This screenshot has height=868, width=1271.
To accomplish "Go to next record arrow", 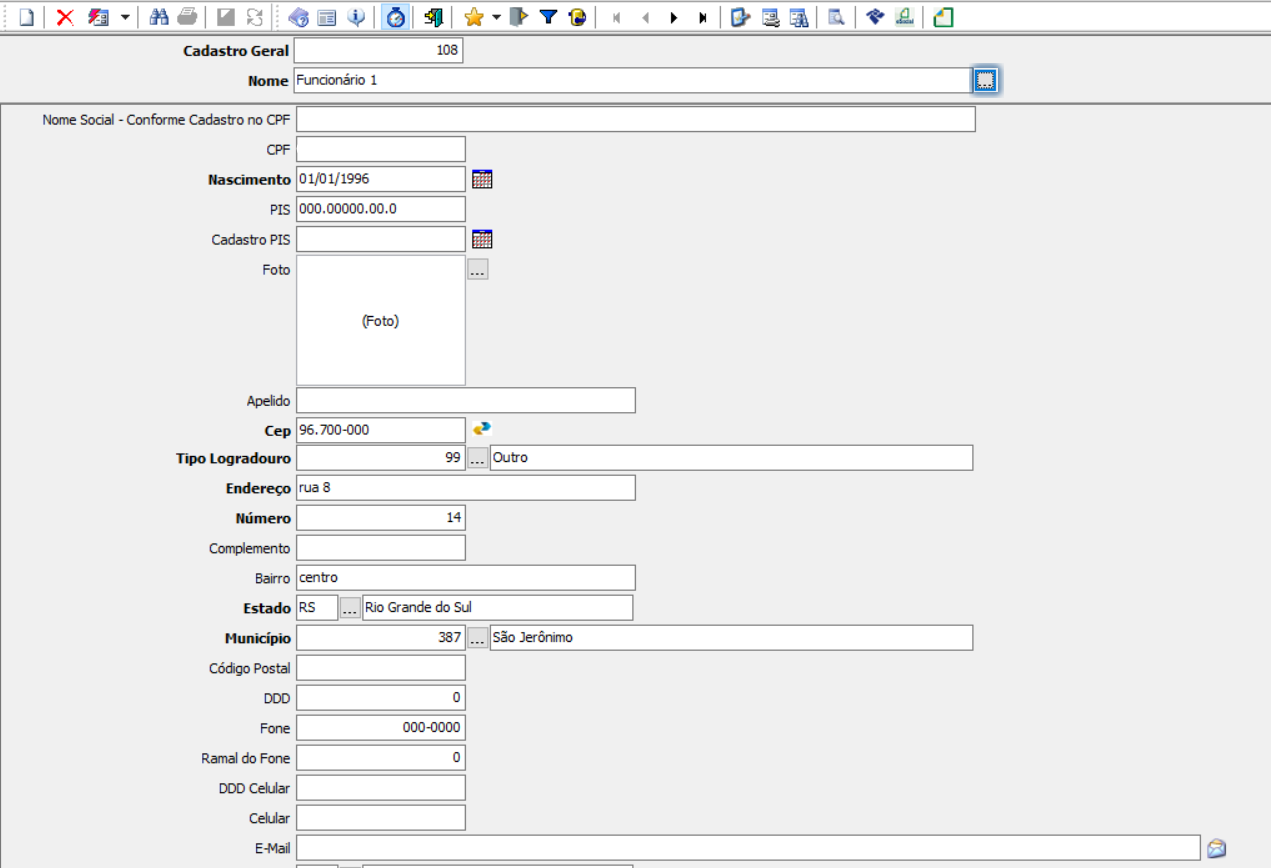I will [x=674, y=17].
